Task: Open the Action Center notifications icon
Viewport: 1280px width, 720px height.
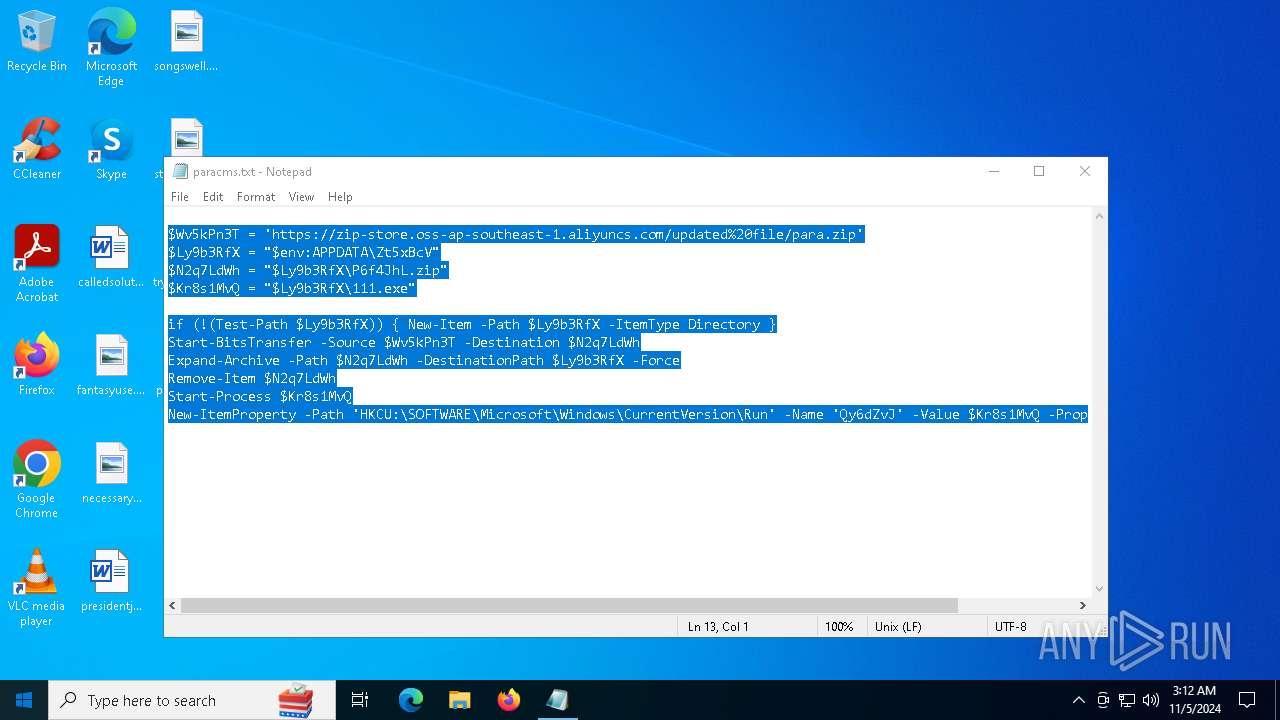Action: click(1247, 700)
